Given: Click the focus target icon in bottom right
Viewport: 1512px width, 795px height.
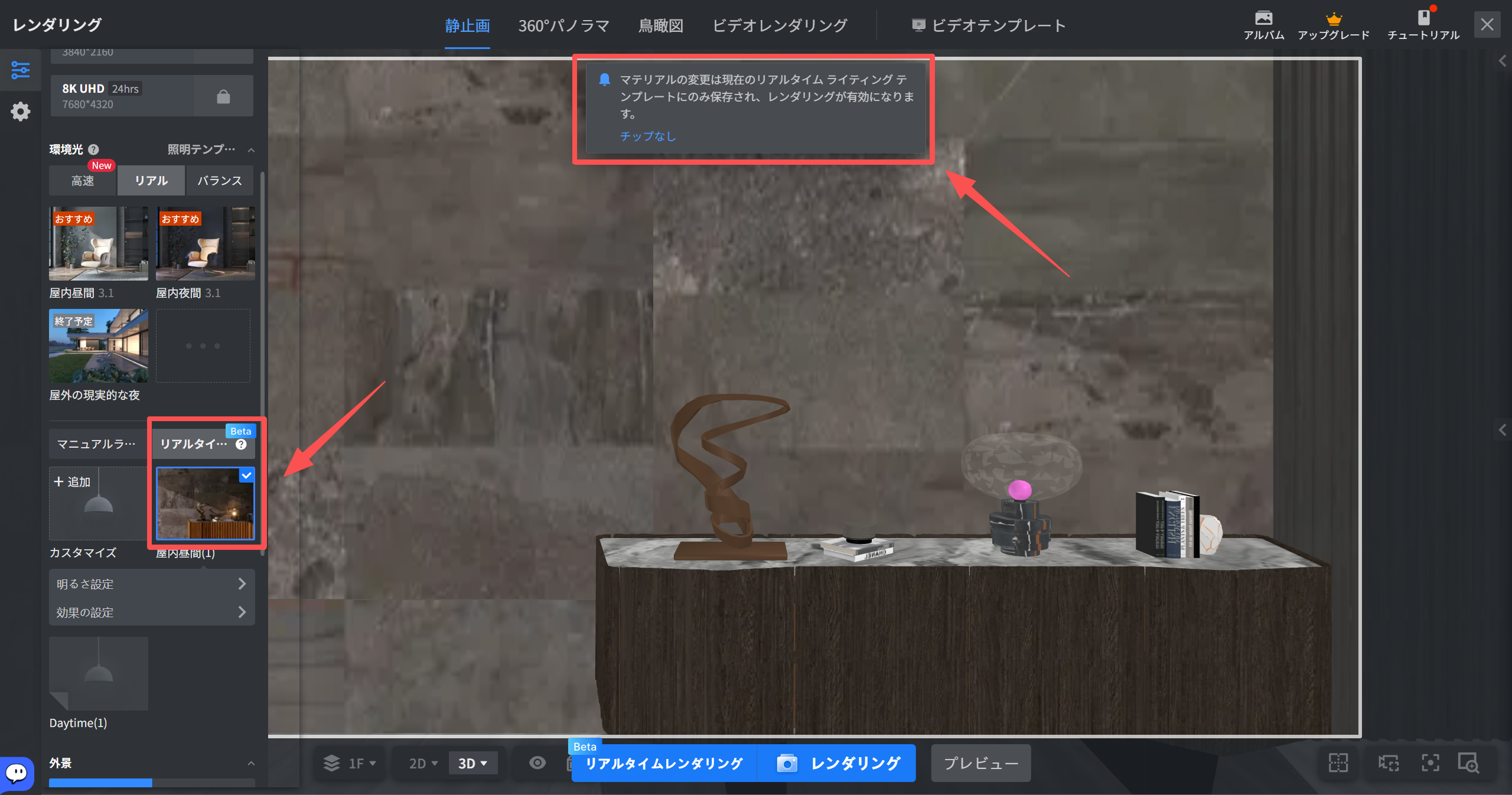Looking at the screenshot, I should (1430, 763).
